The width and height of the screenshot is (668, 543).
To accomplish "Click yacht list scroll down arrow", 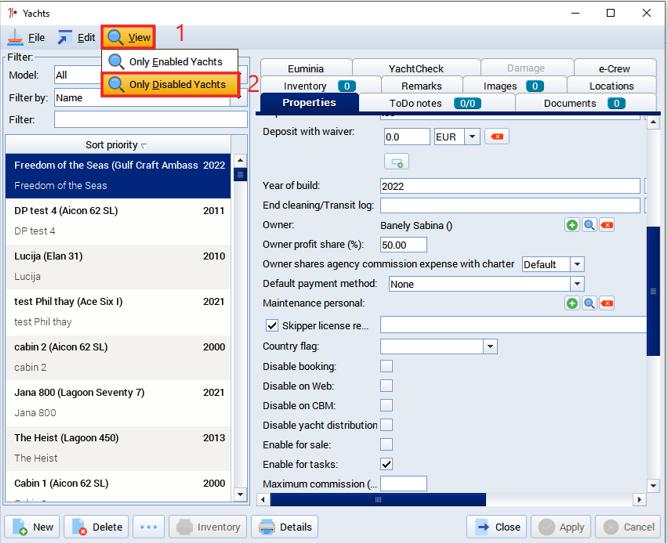I will click(x=240, y=494).
